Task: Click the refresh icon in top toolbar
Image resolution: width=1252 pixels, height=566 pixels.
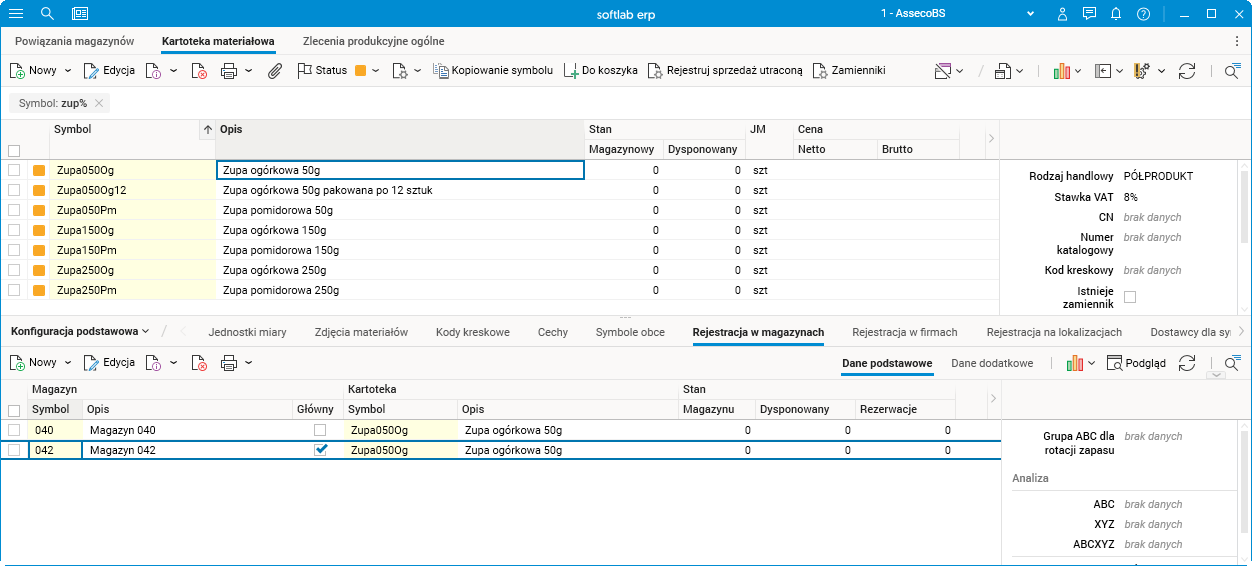Action: [1187, 71]
